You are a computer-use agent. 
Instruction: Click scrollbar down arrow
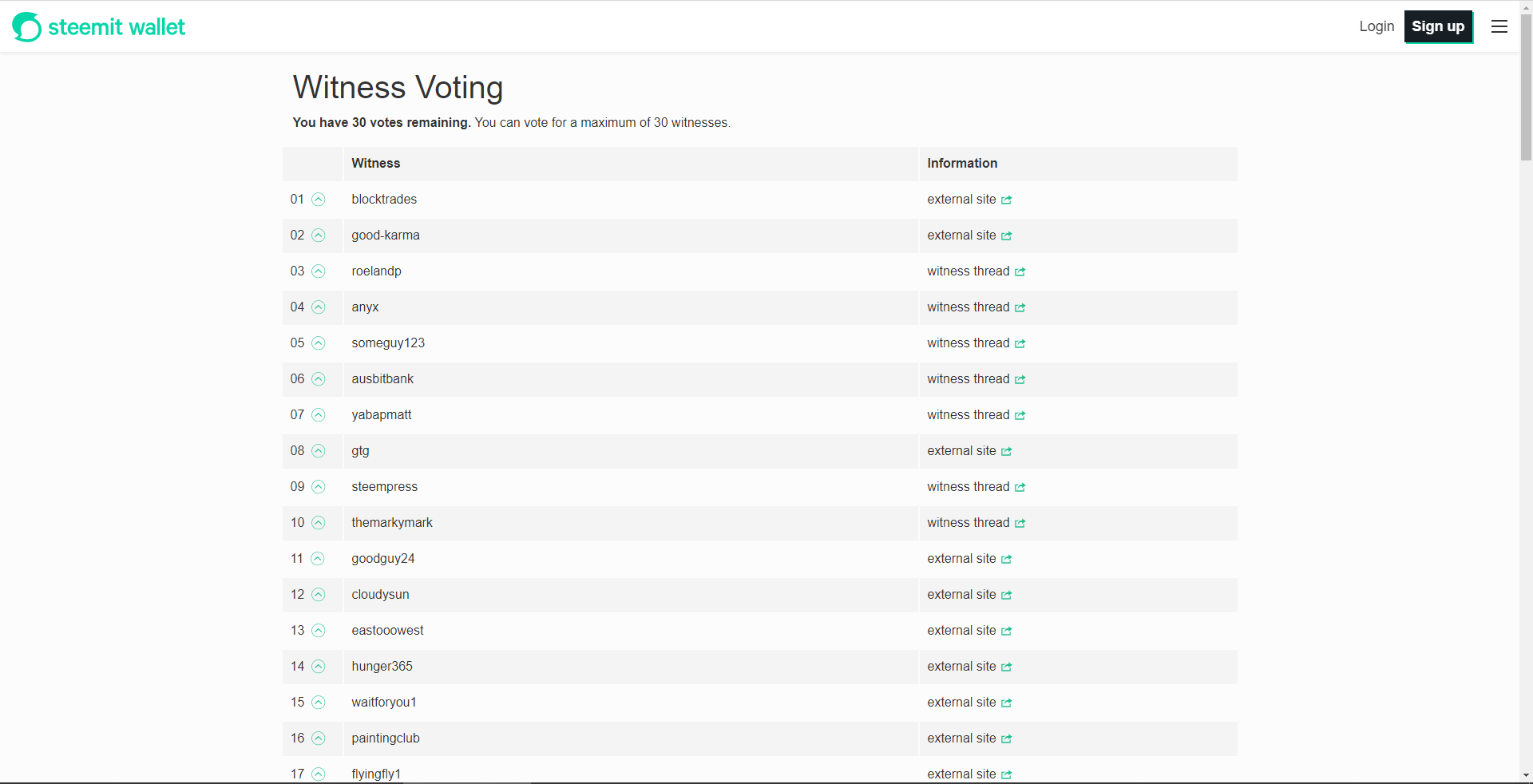1526,775
